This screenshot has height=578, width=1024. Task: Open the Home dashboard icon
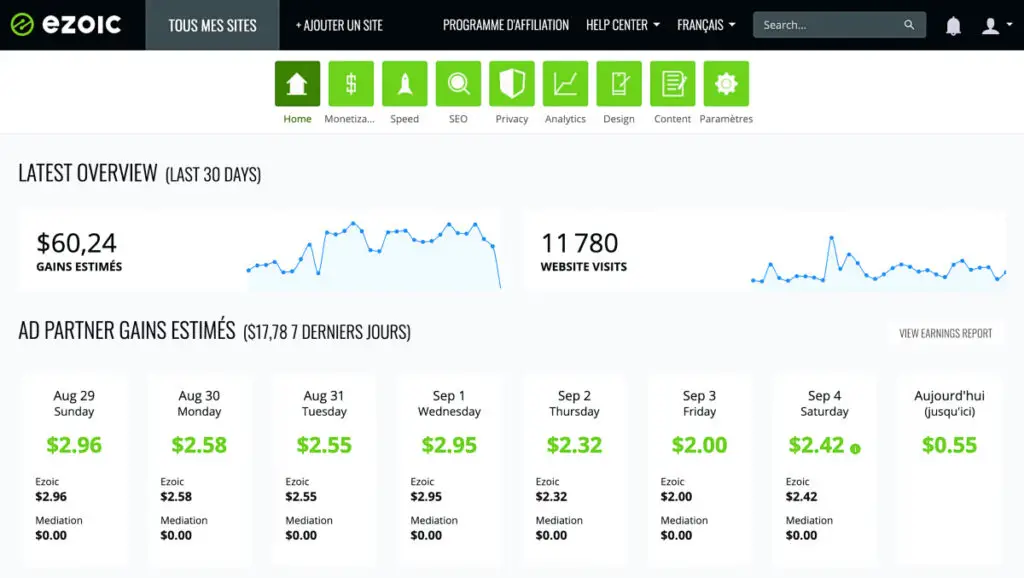tap(297, 84)
